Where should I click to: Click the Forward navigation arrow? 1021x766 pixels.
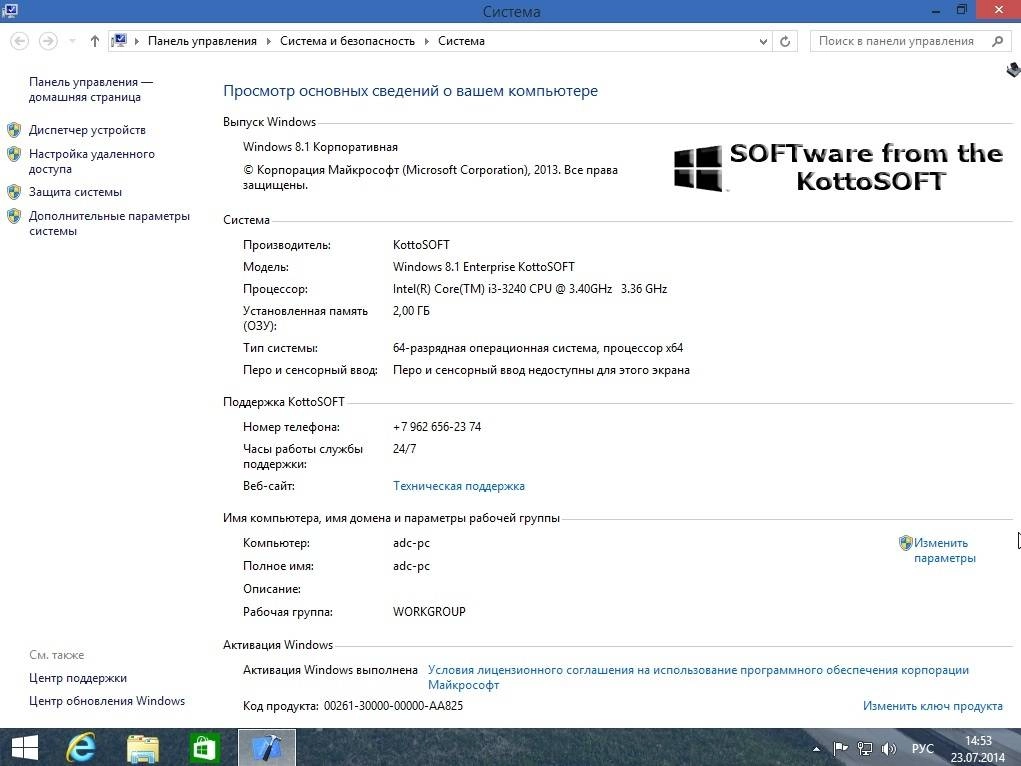pos(48,41)
